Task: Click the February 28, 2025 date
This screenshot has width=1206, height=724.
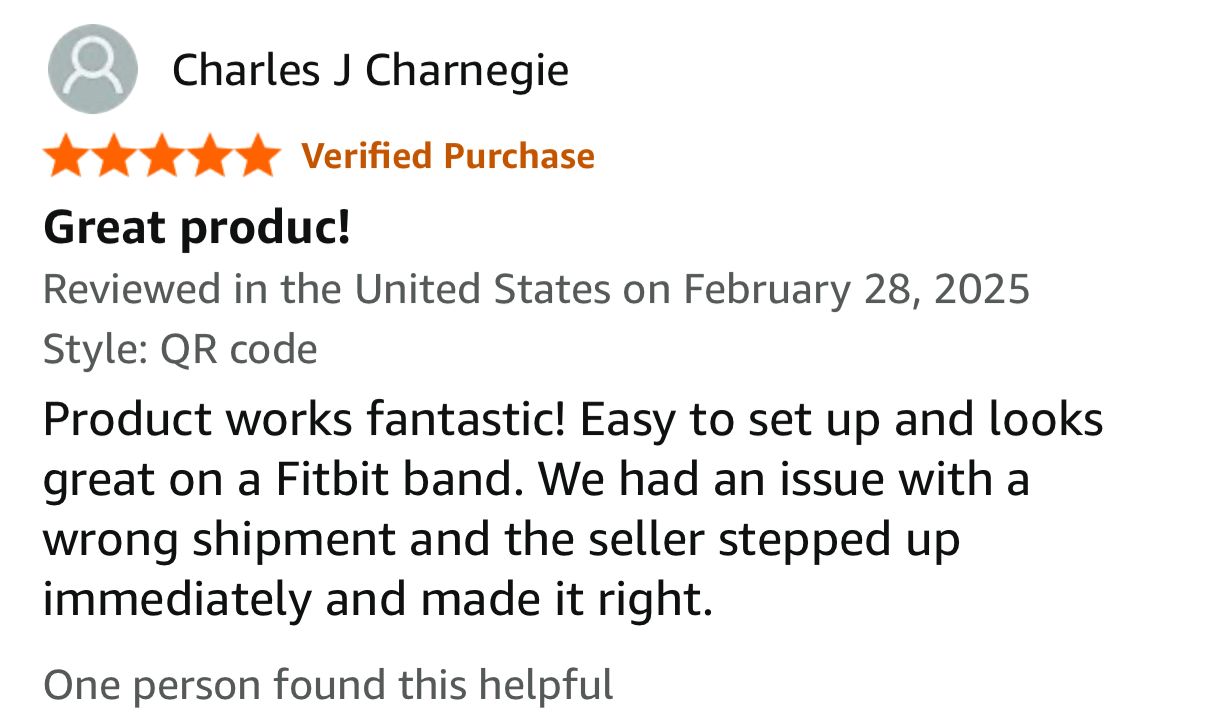Action: (x=856, y=290)
